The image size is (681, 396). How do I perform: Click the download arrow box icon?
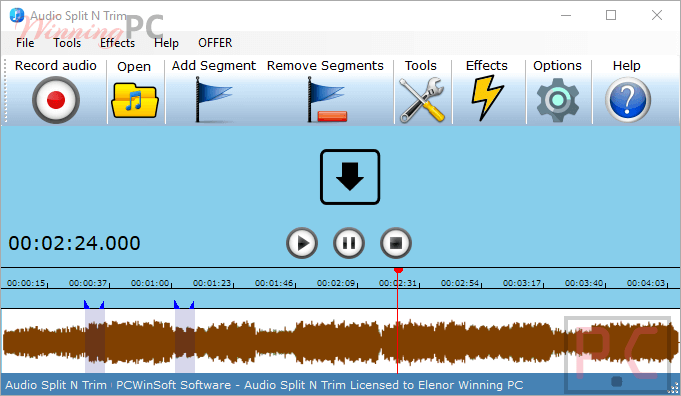tap(350, 177)
